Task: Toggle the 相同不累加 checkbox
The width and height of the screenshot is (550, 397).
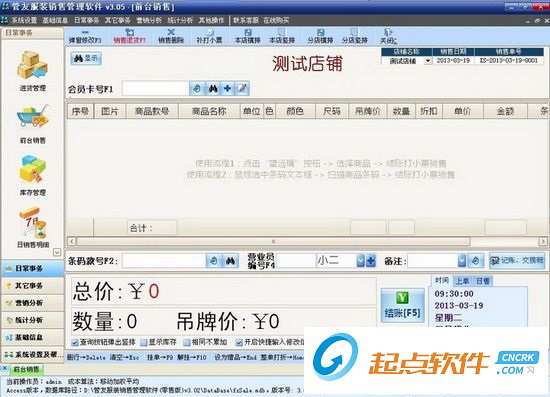Action: pyautogui.click(x=187, y=343)
